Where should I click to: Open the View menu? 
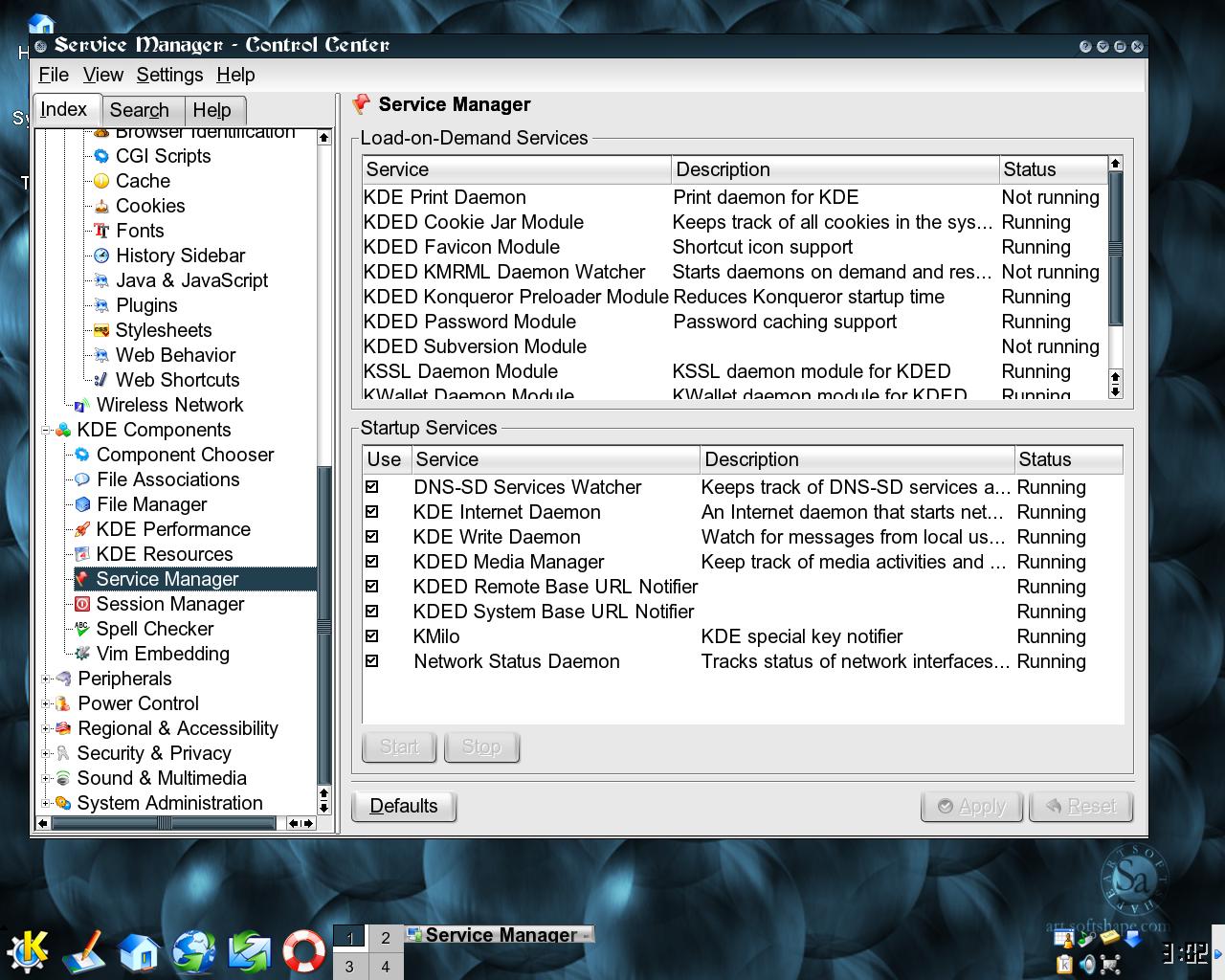tap(103, 75)
